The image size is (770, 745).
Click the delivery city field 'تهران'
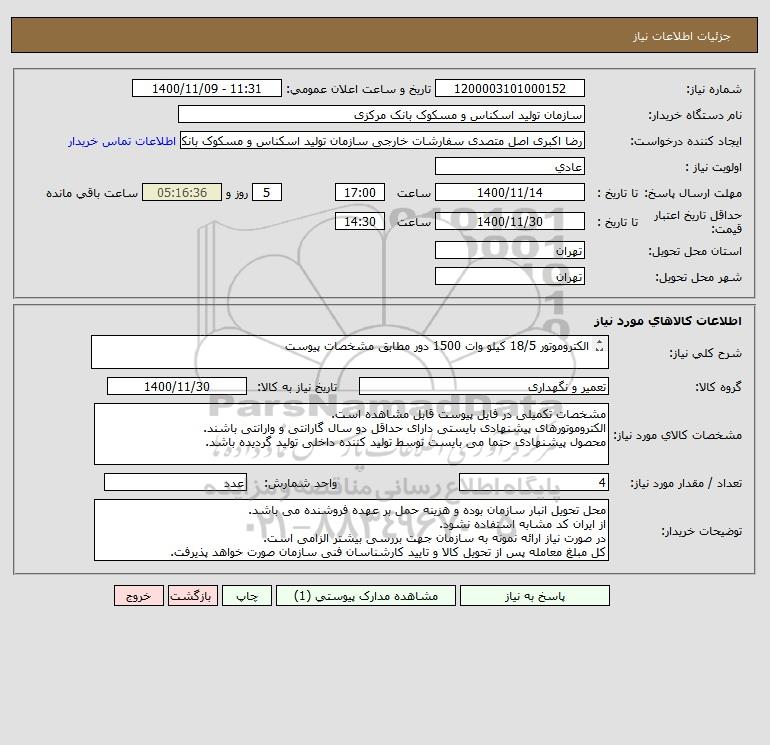(x=510, y=276)
